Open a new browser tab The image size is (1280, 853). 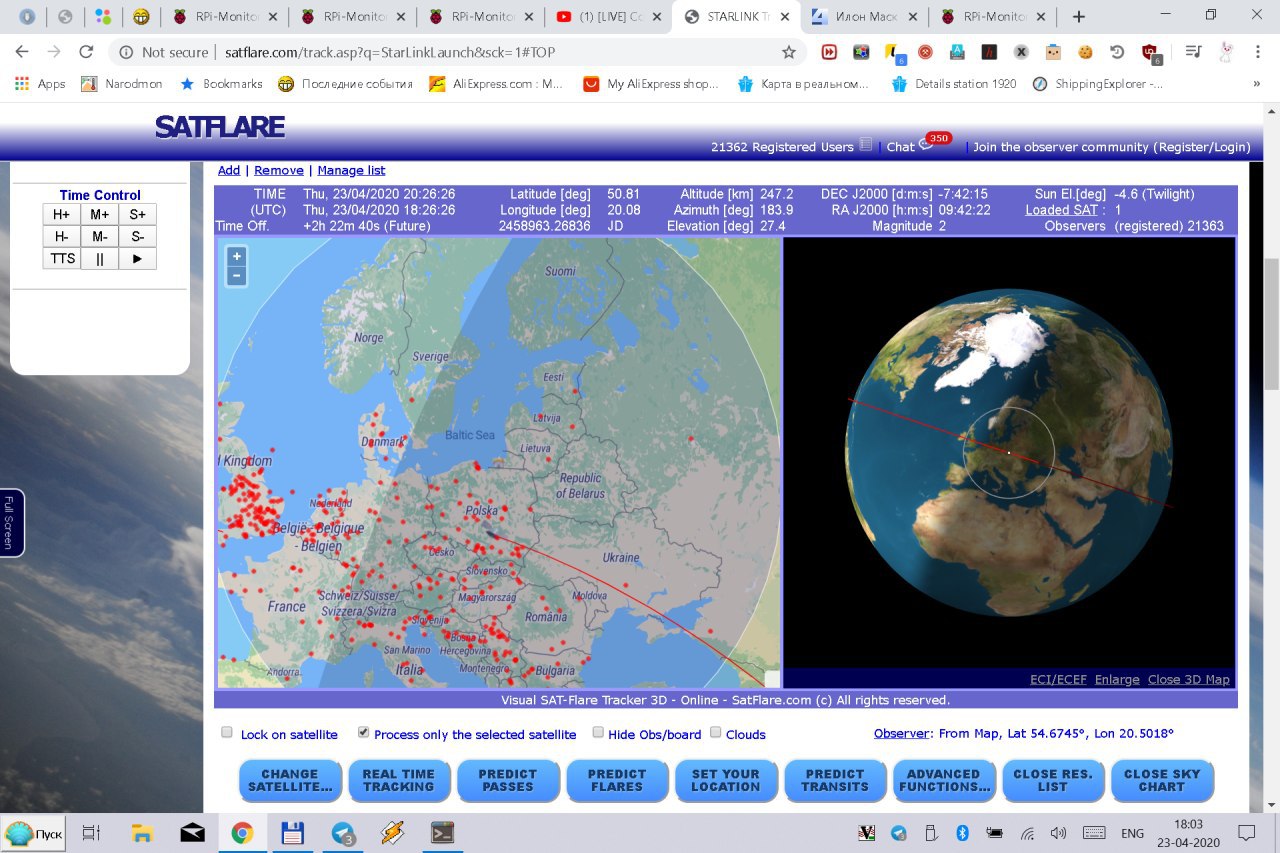click(1078, 17)
